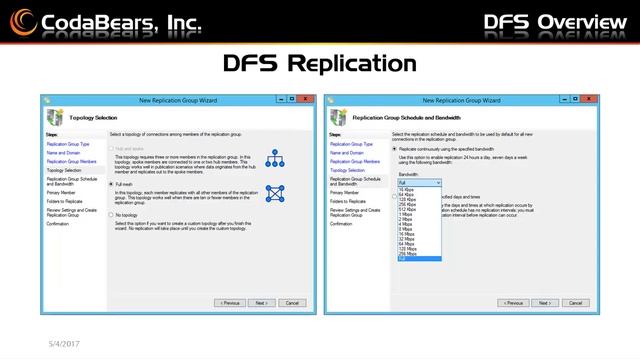Click current Topology Selection step in left wizard
Screen dimensions: 640x360
click(x=64, y=170)
